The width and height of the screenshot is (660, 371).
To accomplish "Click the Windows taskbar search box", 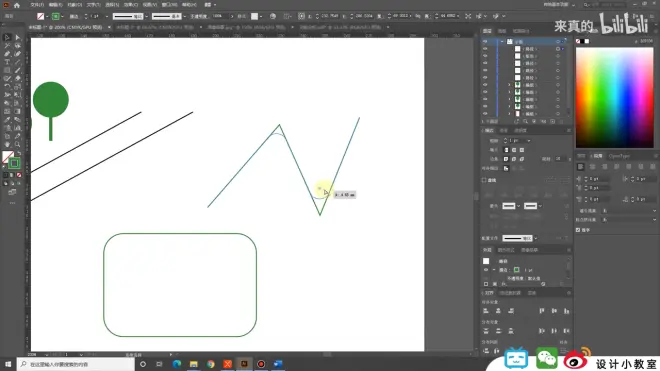I will tap(76, 364).
